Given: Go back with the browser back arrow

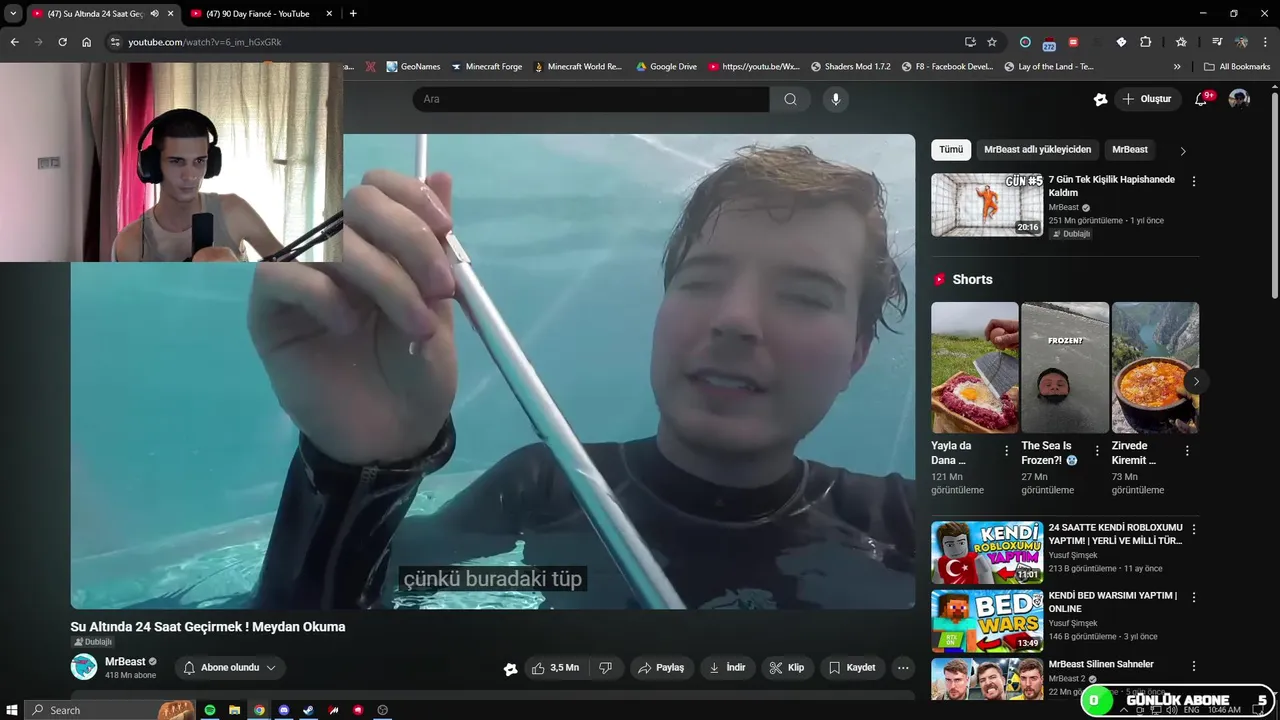Looking at the screenshot, I should point(14,42).
